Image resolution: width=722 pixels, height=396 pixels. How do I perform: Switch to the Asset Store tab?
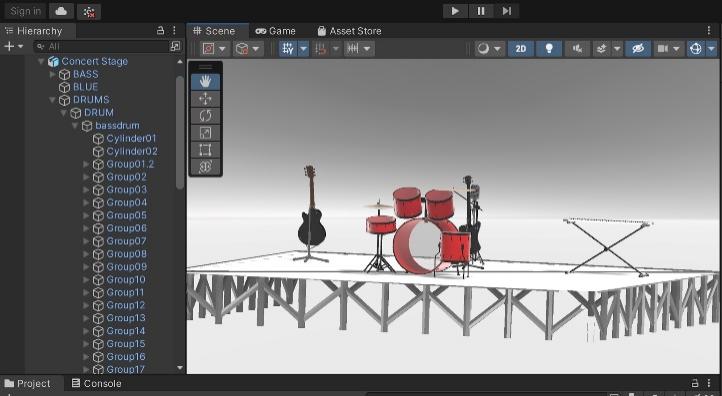349,31
